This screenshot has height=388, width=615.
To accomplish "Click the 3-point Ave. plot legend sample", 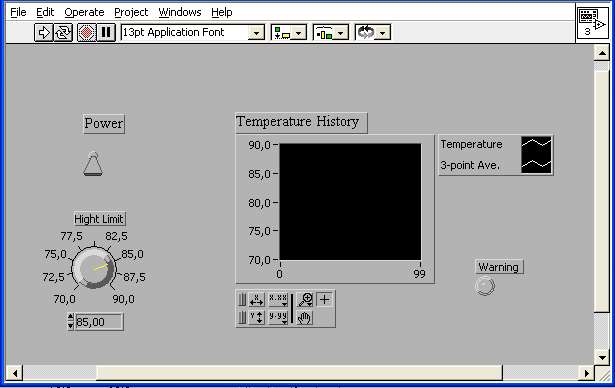I will click(x=536, y=165).
